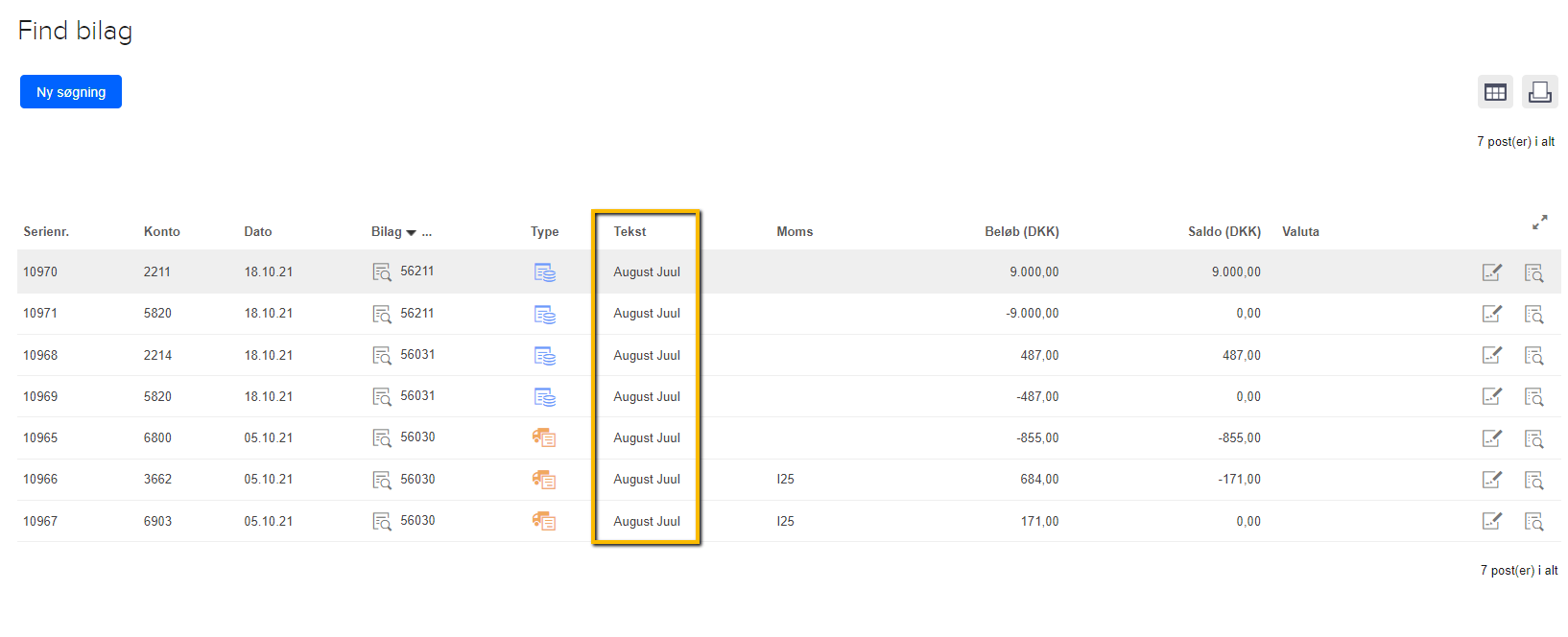Edit entry 10970 with the pencil icon
The height and width of the screenshot is (637, 1568).
(1491, 272)
